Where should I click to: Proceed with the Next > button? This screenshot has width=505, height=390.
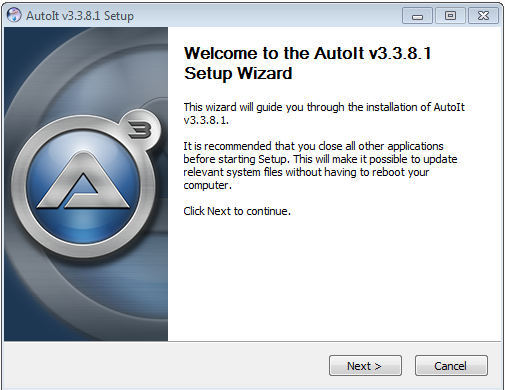pyautogui.click(x=365, y=366)
